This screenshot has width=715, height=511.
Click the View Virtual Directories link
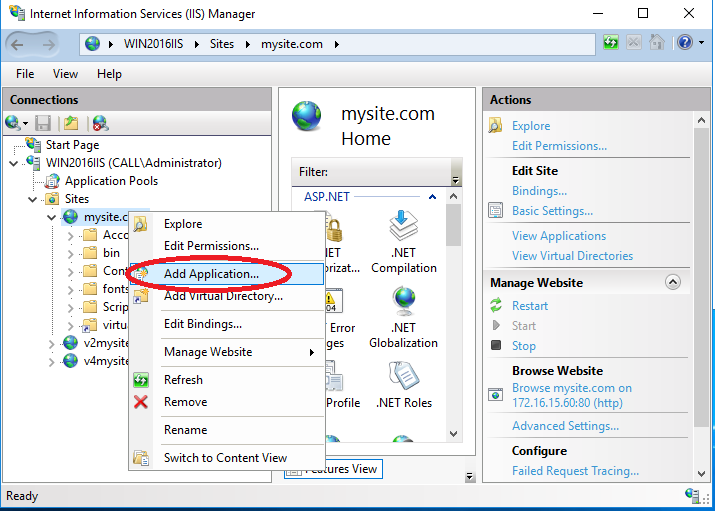coord(572,256)
